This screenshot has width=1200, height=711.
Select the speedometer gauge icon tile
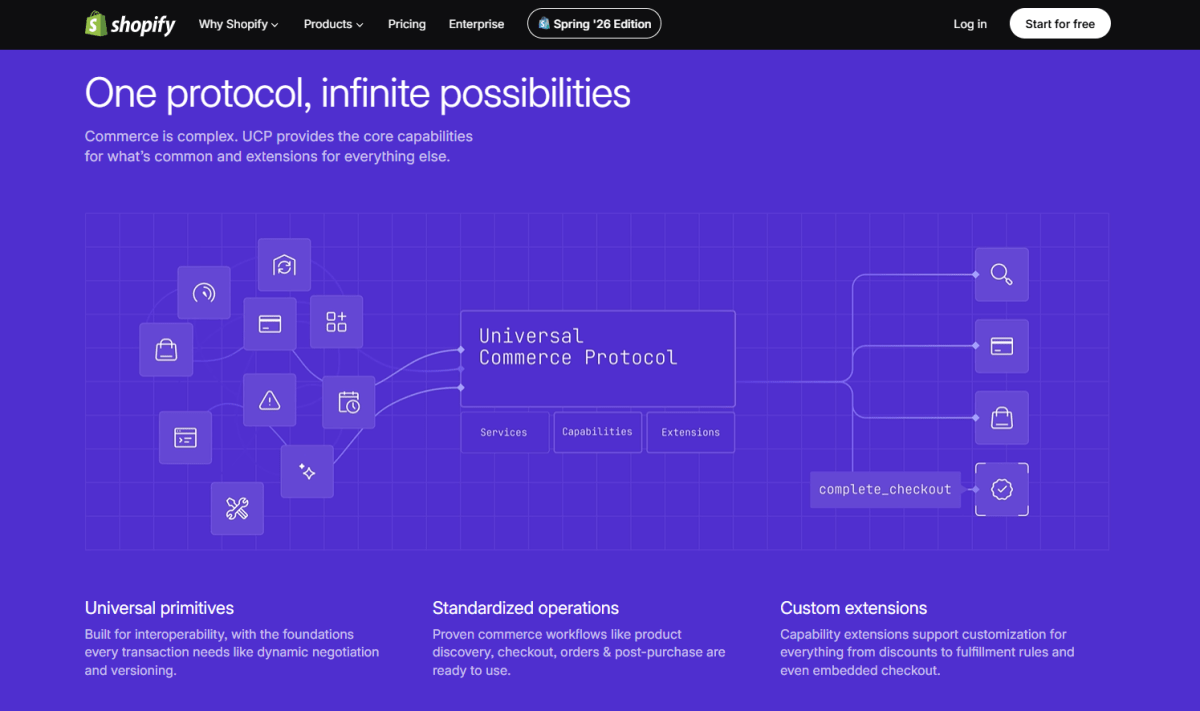204,292
